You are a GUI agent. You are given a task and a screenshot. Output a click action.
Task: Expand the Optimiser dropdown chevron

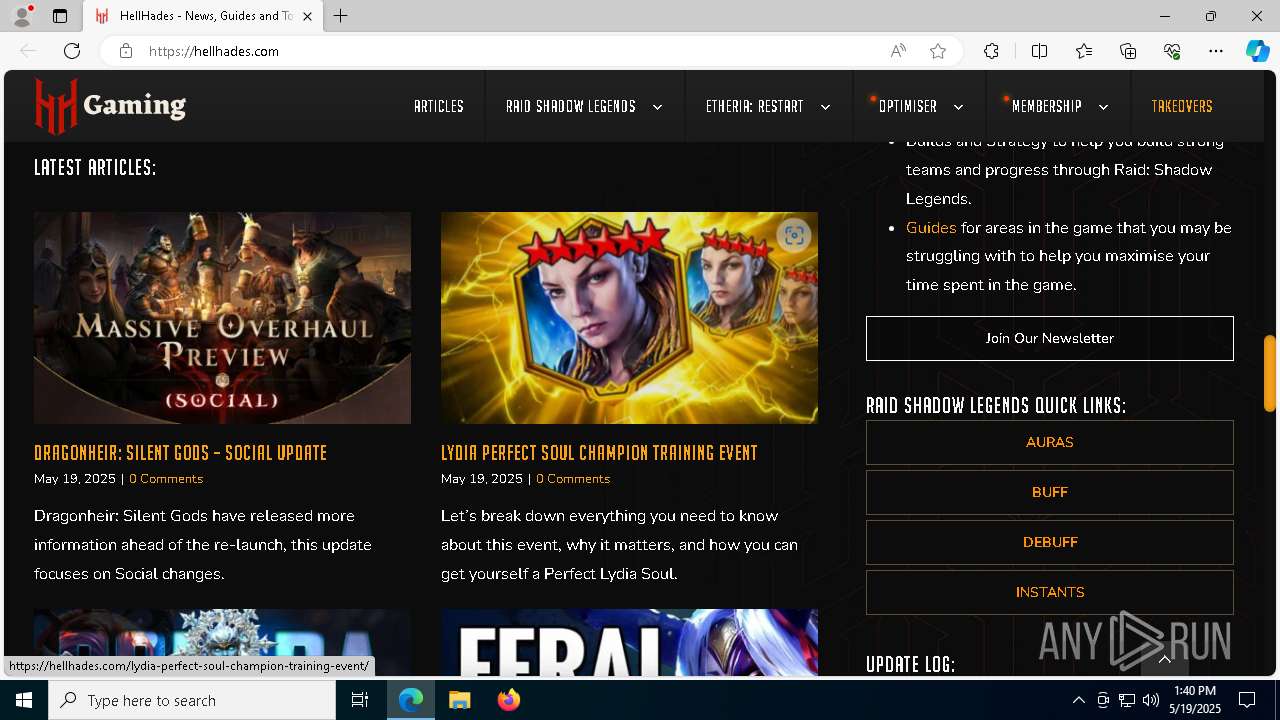[x=958, y=107]
